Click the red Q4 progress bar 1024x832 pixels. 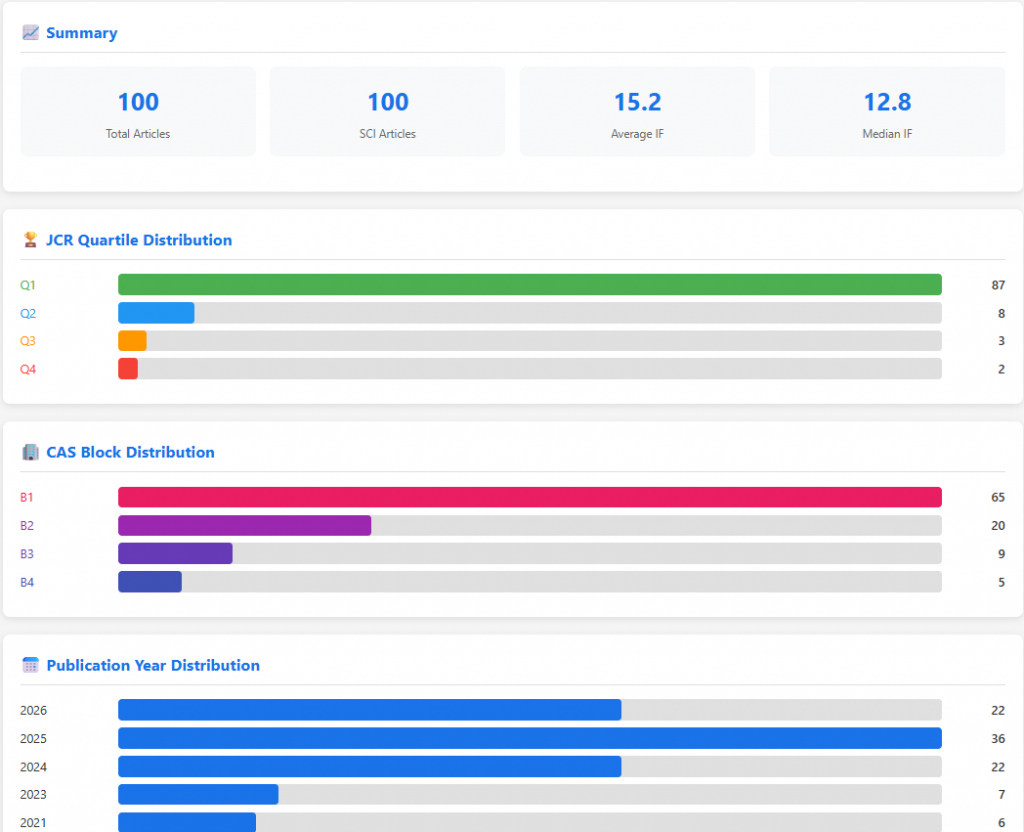click(x=128, y=369)
